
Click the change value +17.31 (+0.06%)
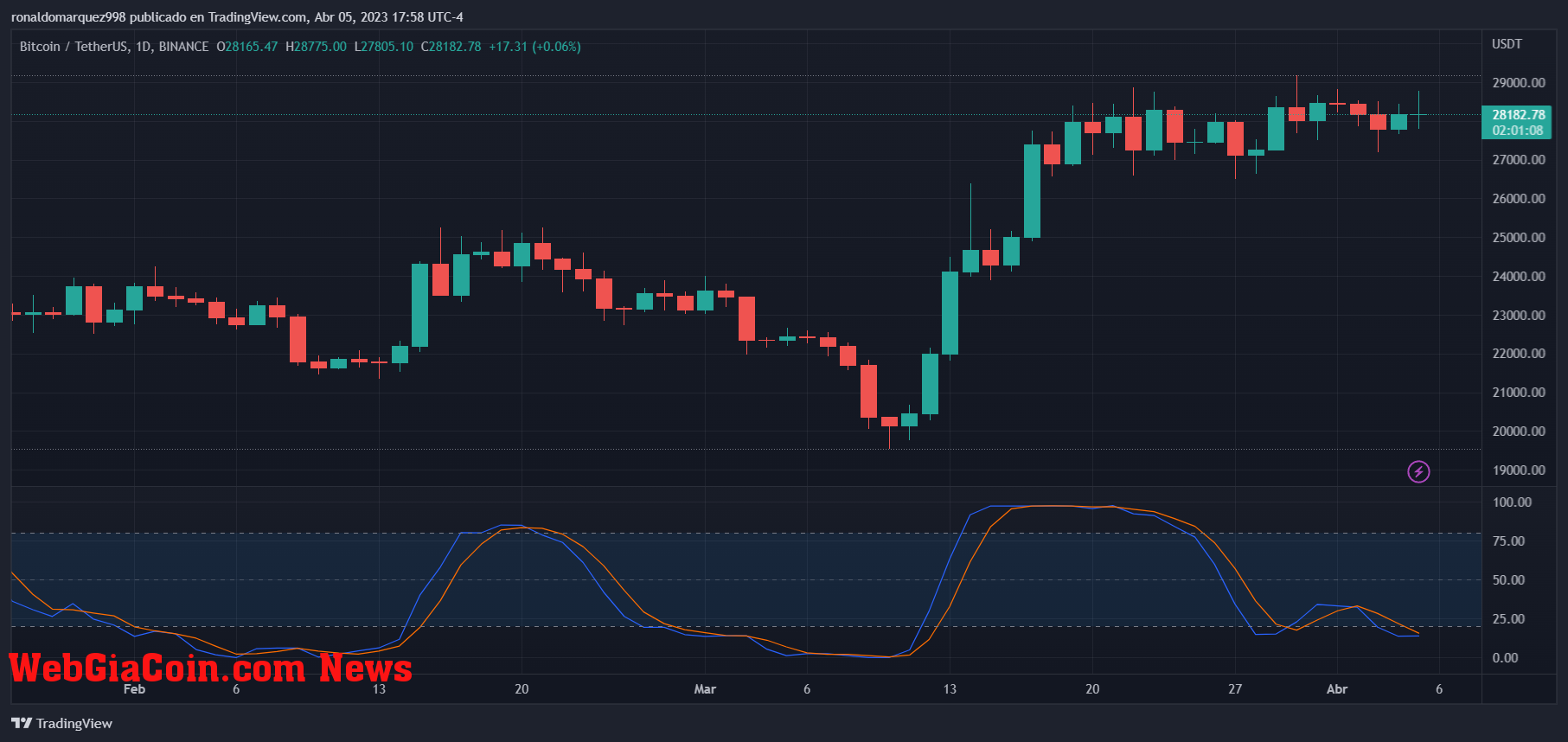pos(534,47)
